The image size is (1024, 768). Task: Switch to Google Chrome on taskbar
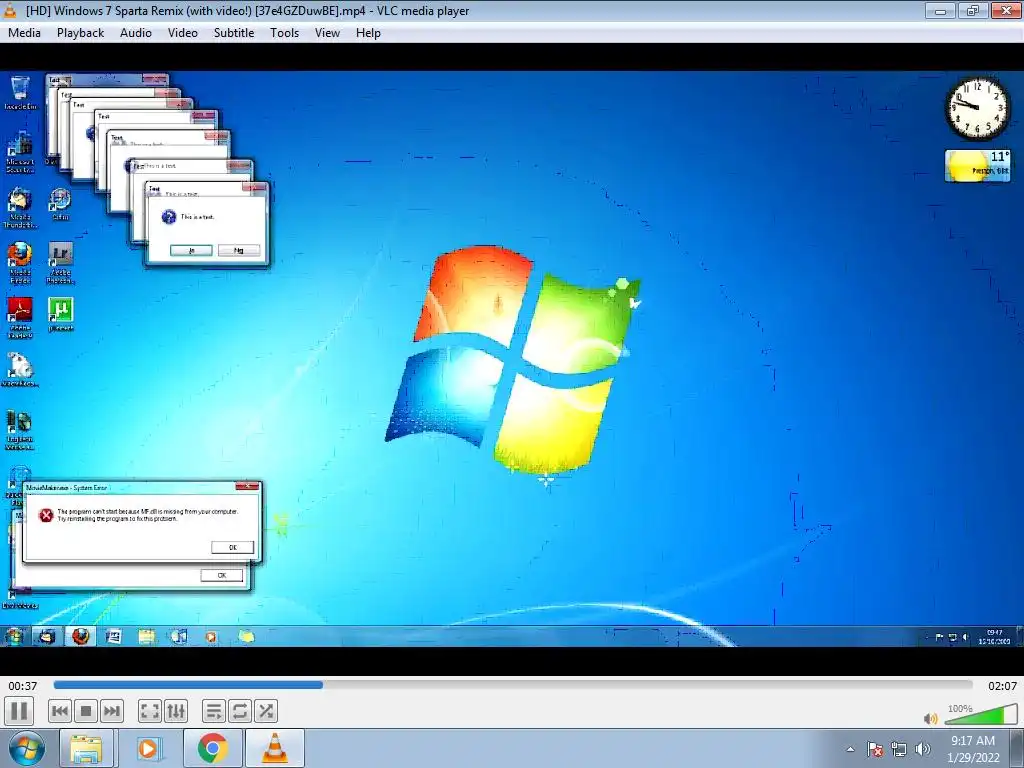(x=213, y=748)
